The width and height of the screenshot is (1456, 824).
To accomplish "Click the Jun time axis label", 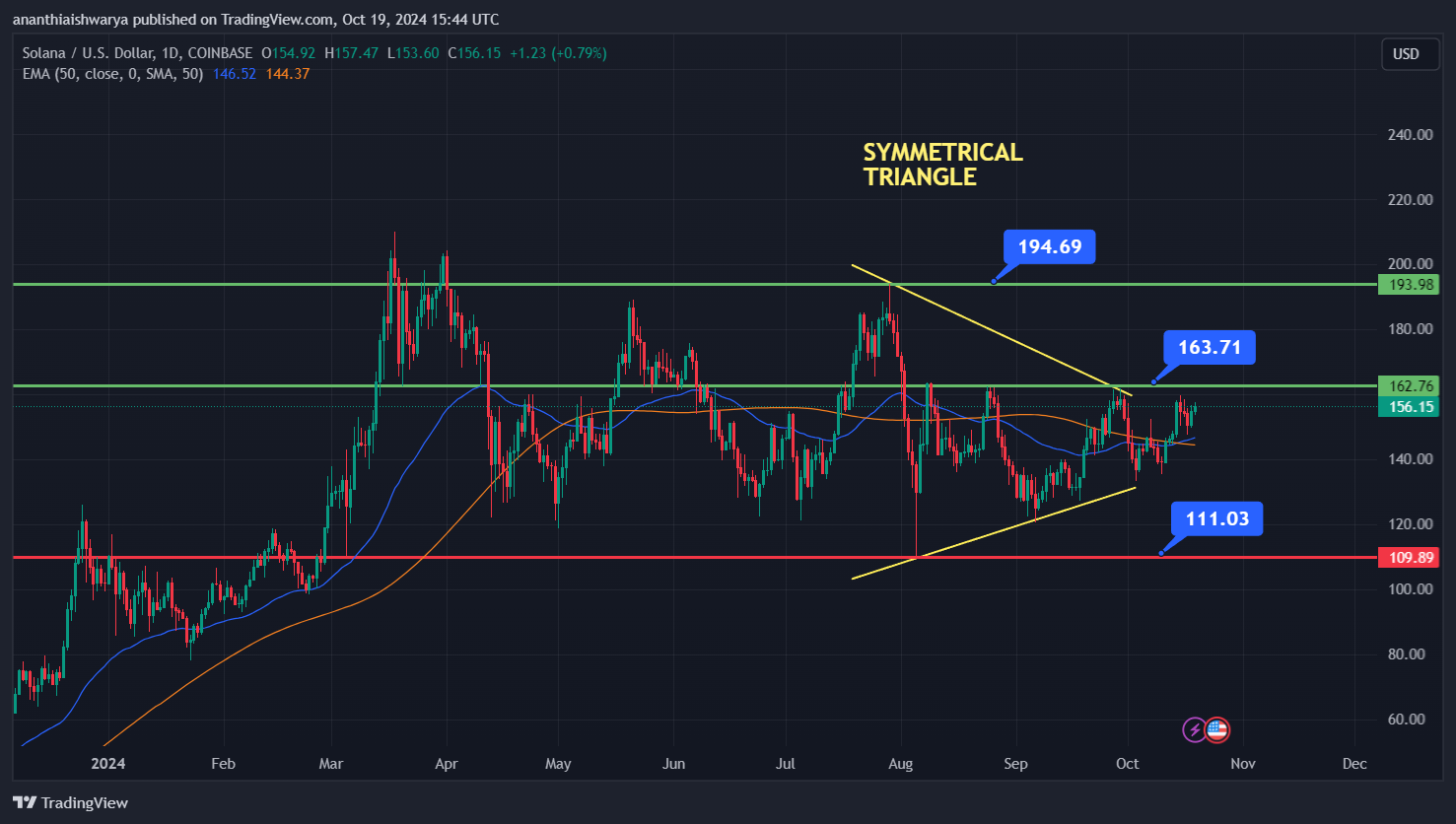I will coord(673,764).
